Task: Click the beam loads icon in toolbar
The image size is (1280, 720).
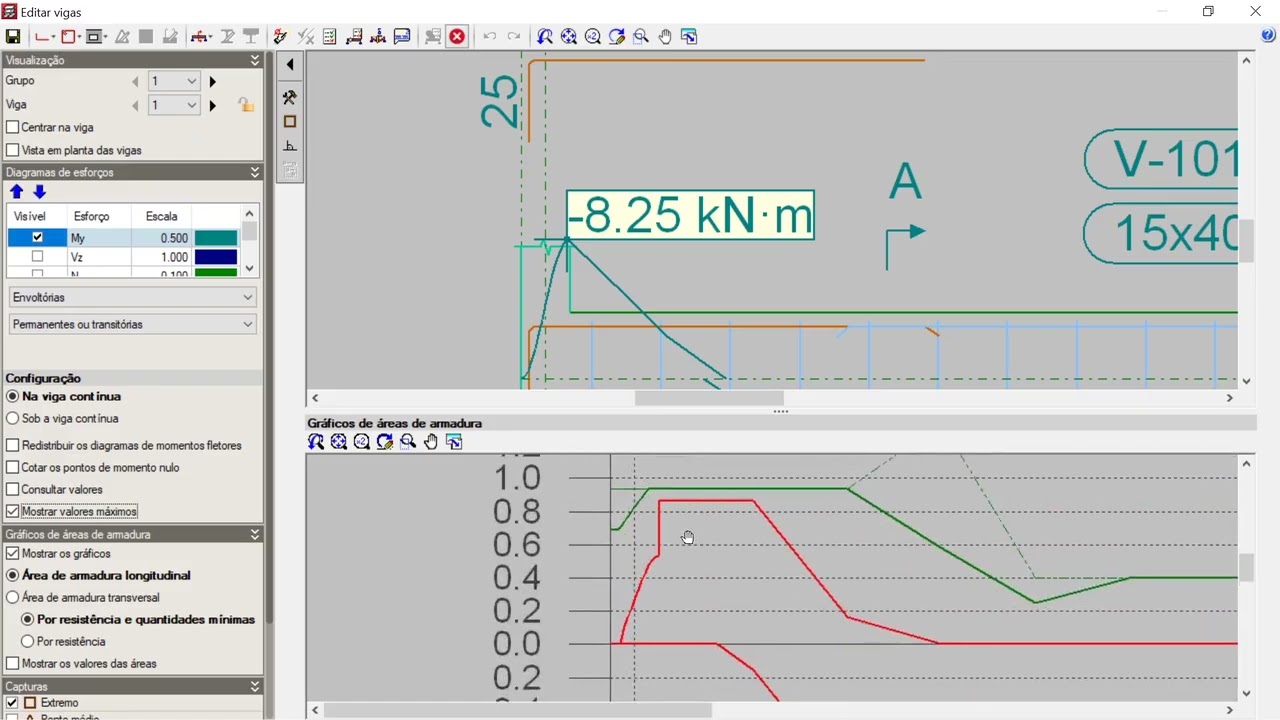Action: pyautogui.click(x=378, y=37)
